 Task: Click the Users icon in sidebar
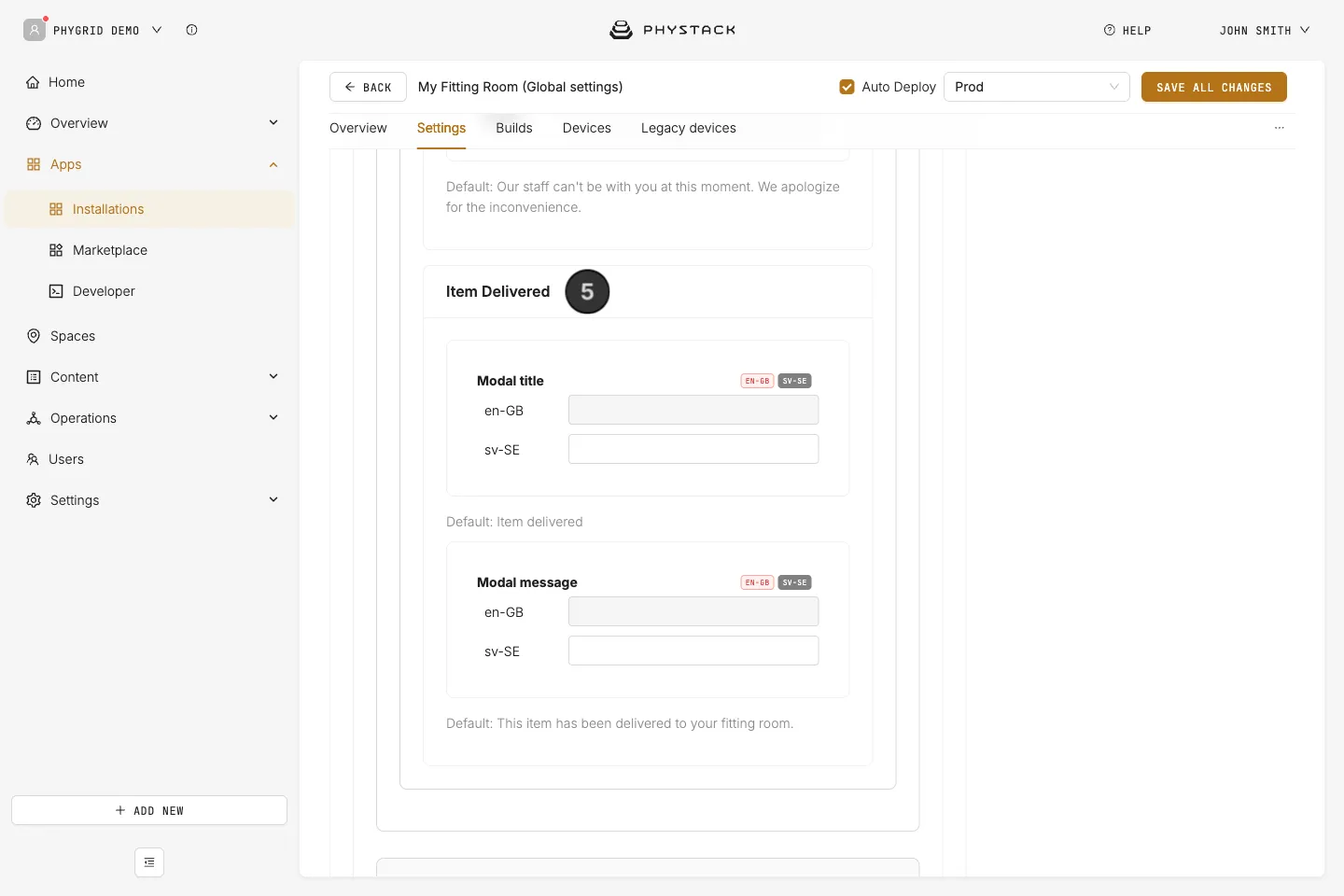pyautogui.click(x=33, y=459)
